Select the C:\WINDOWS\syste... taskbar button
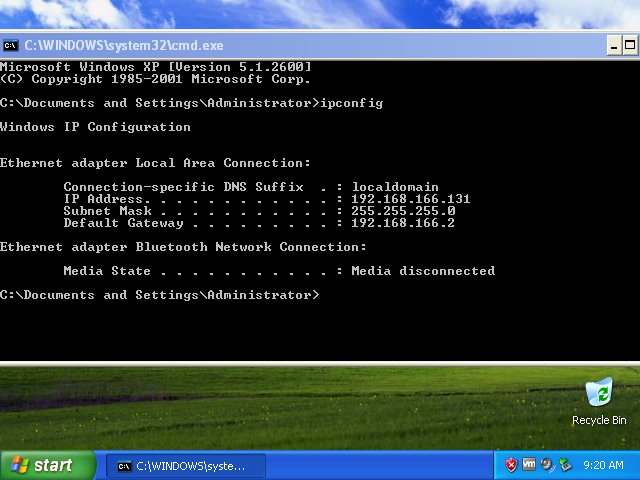The width and height of the screenshot is (640, 480). coord(186,466)
